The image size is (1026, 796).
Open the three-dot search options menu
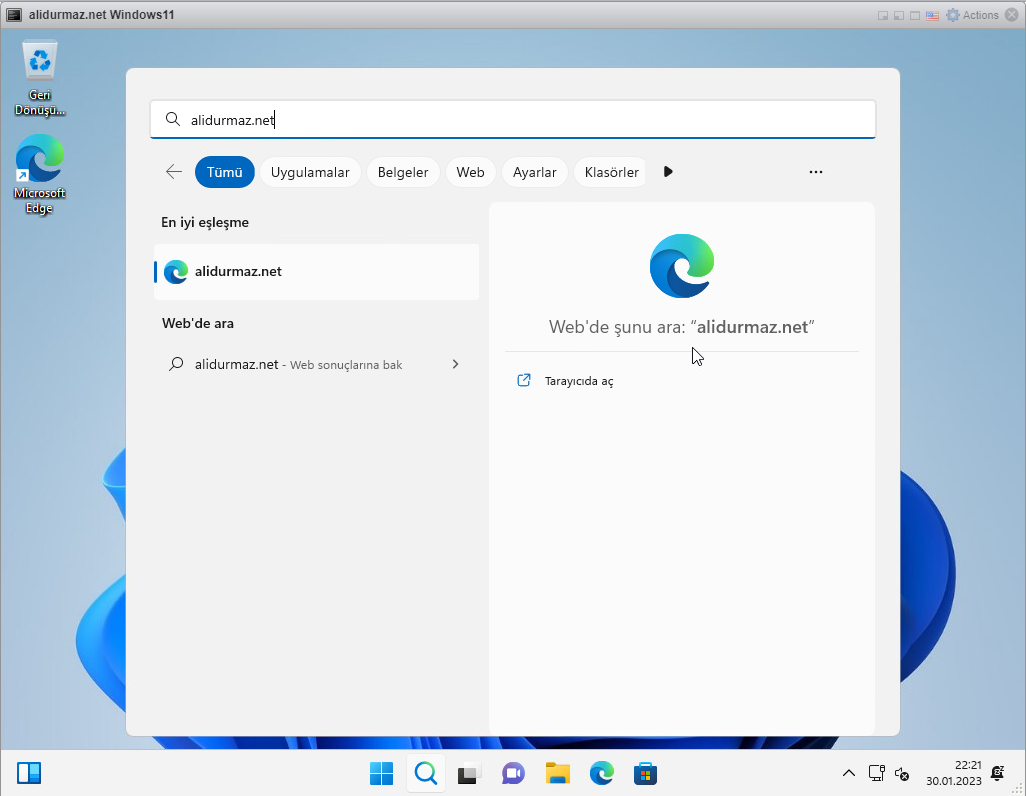[815, 172]
